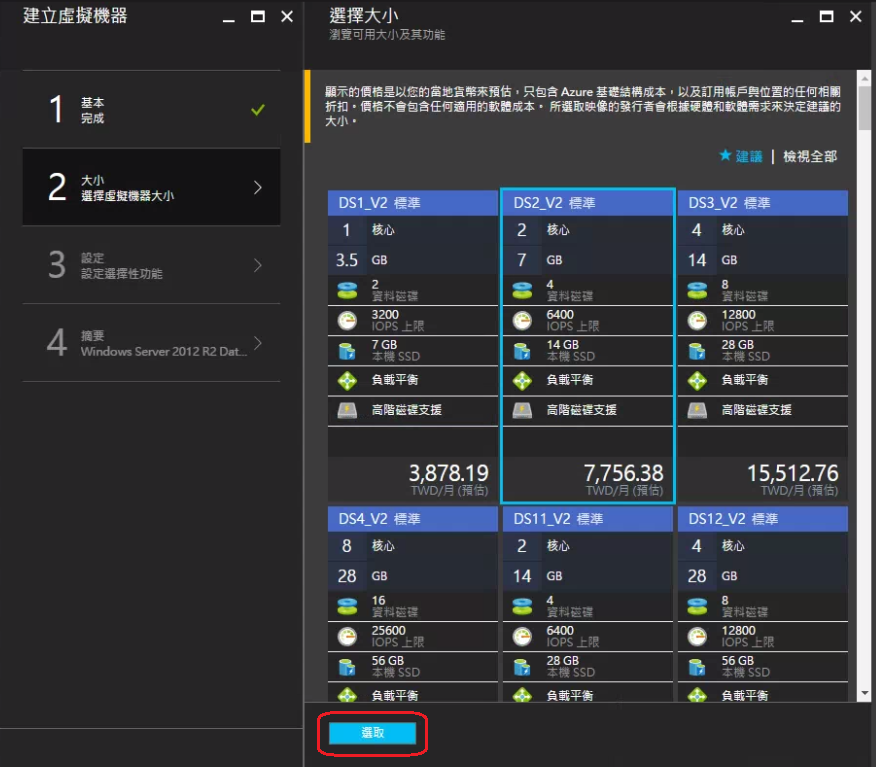Click the data disk icon in DS12_V2

tap(697, 606)
